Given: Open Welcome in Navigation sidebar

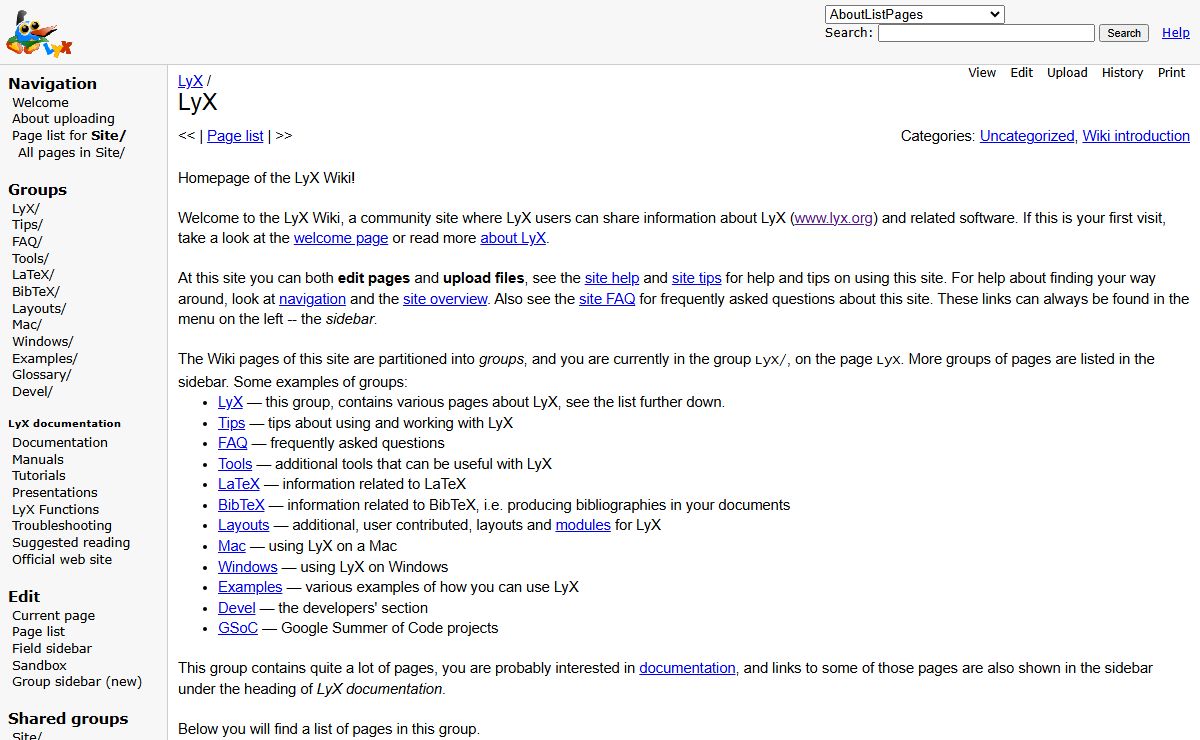Looking at the screenshot, I should tap(40, 102).
